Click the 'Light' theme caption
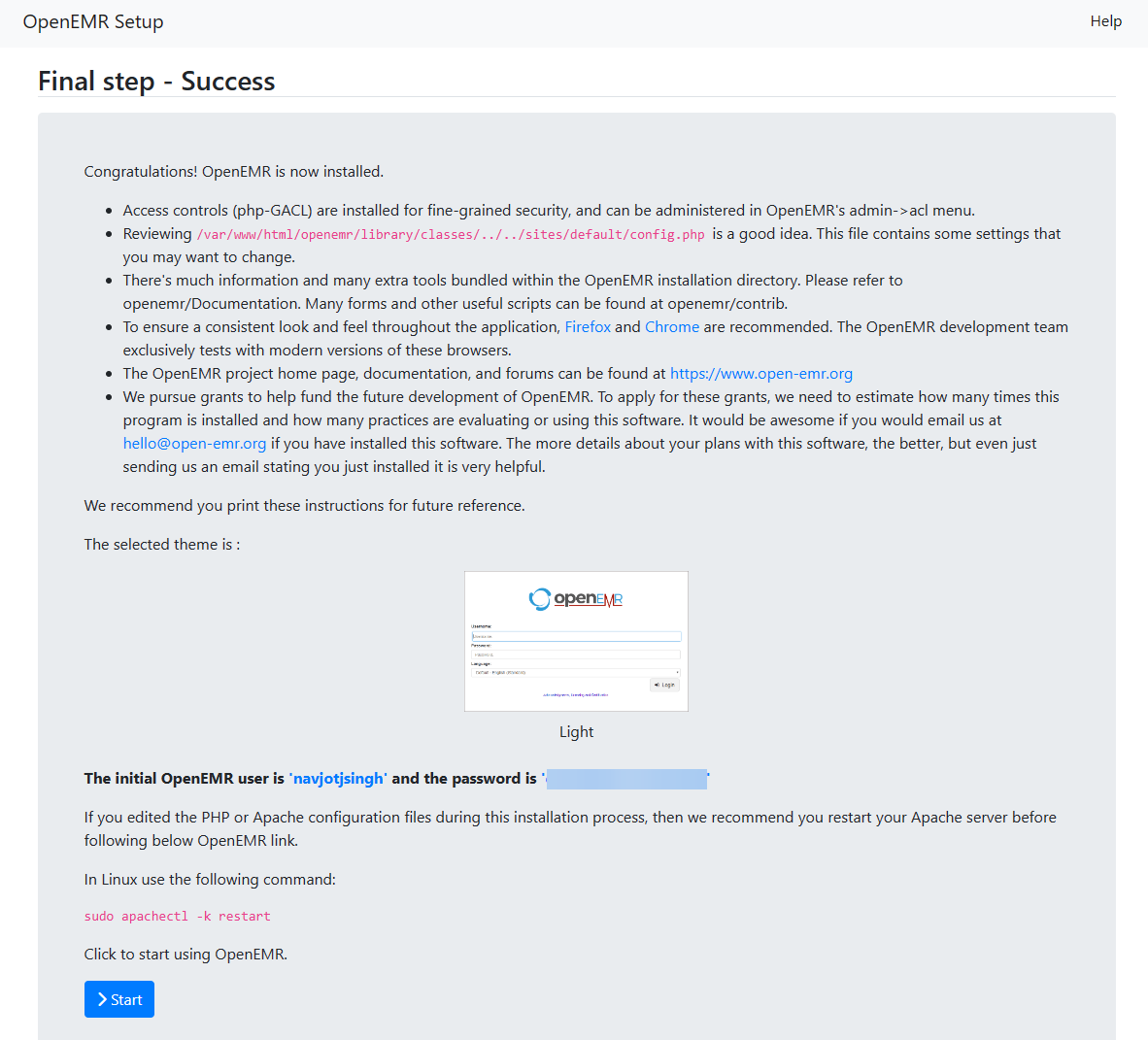1148x1040 pixels. (x=576, y=732)
